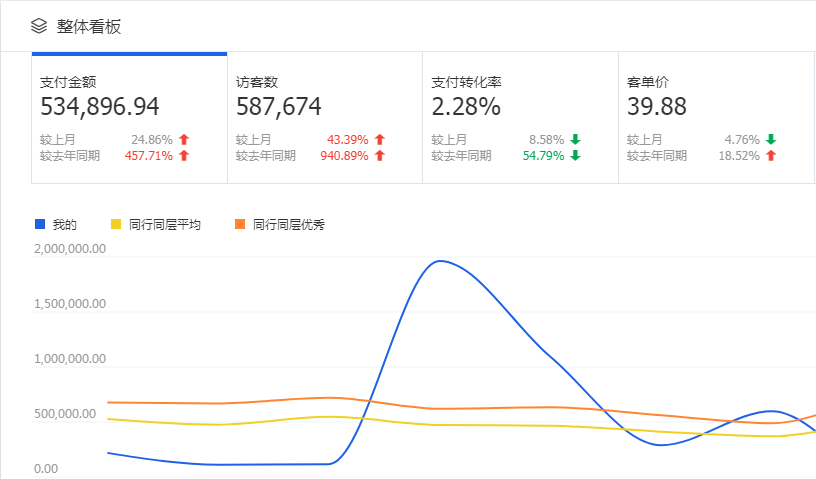Select the 访客数 metric card
Viewport: 816px width, 479px height.
point(325,118)
